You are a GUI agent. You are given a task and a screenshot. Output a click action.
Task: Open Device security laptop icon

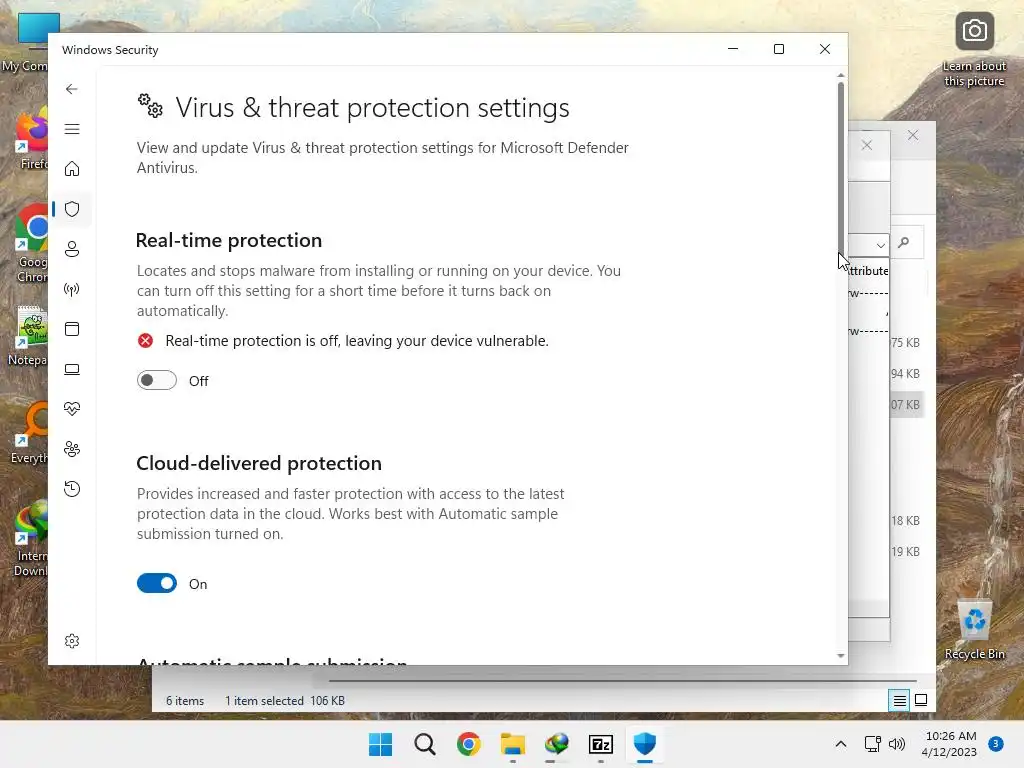[x=72, y=370]
